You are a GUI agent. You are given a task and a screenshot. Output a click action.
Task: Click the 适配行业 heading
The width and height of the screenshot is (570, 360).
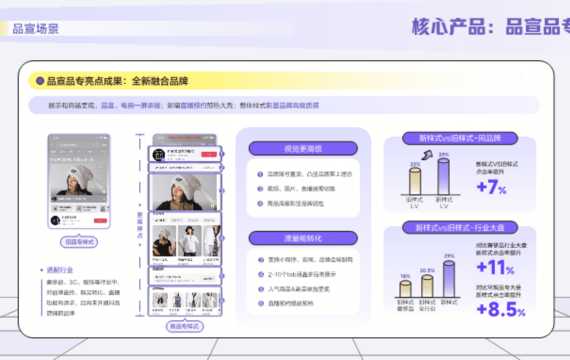(60, 270)
